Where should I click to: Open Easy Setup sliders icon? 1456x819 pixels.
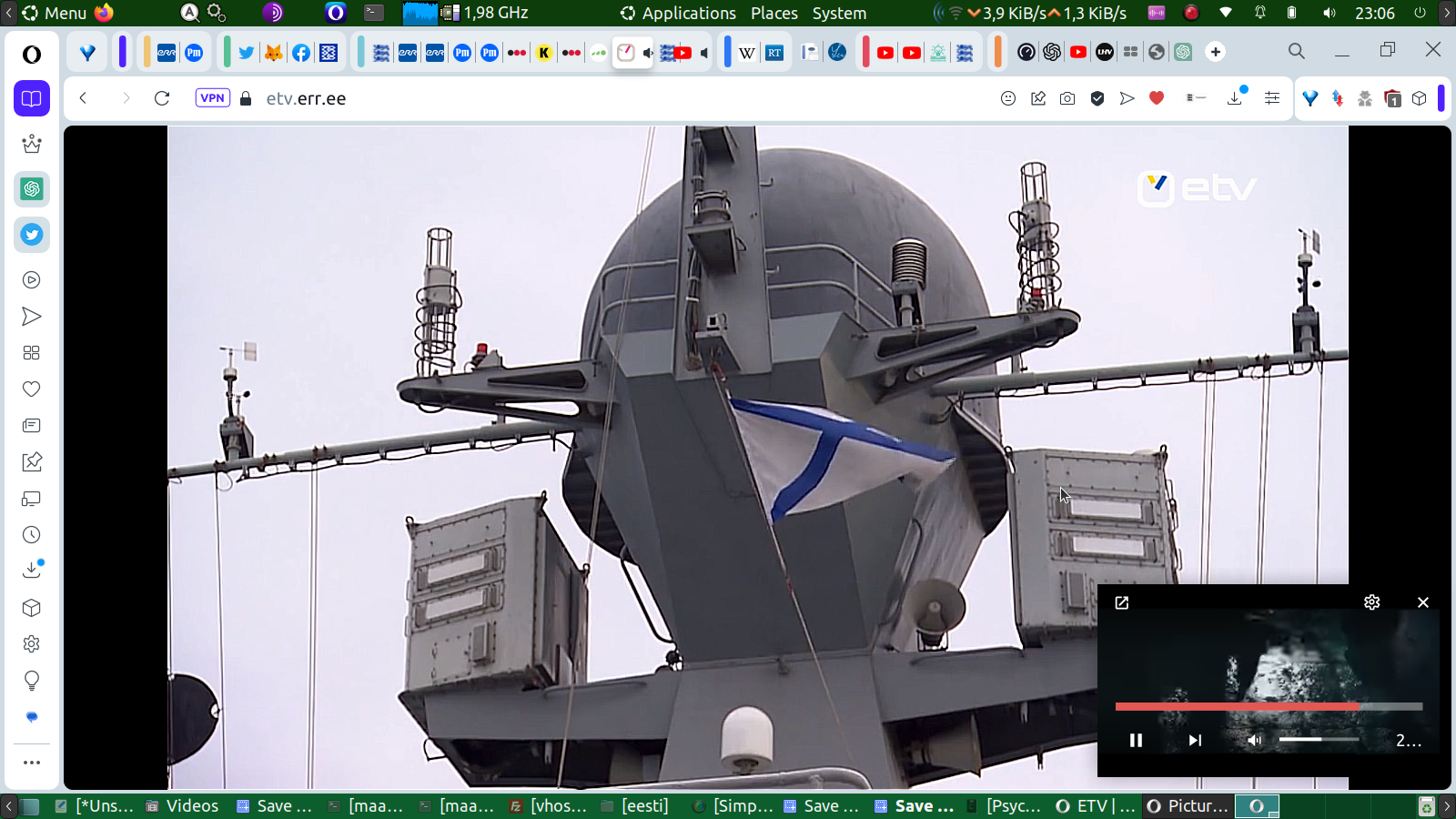pos(1272,98)
